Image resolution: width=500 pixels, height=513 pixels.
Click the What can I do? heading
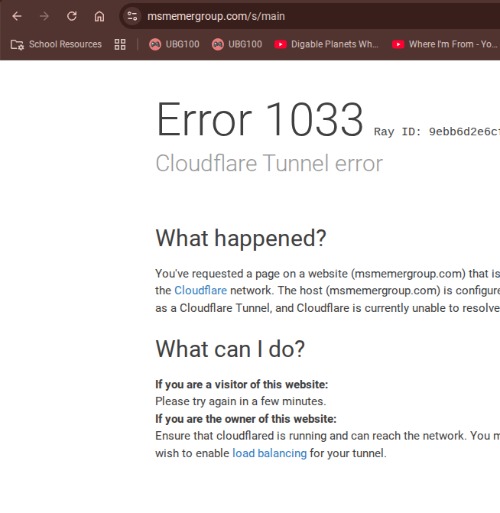coord(230,349)
